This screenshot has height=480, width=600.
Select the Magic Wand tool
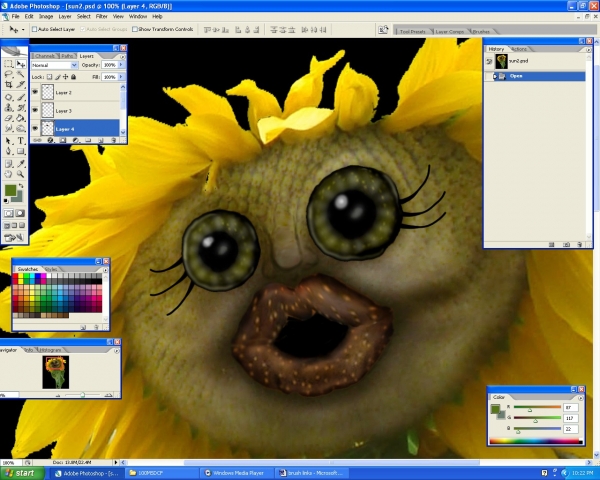[21, 74]
